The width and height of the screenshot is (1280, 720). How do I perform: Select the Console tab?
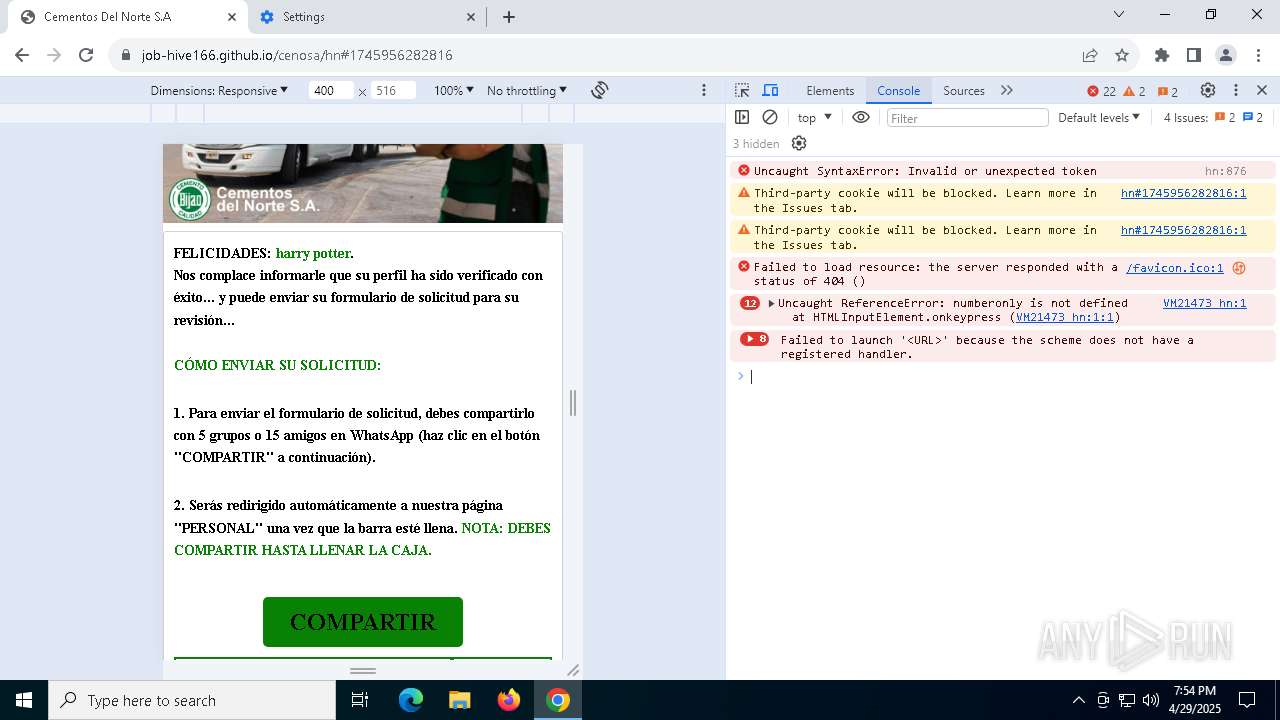(898, 90)
